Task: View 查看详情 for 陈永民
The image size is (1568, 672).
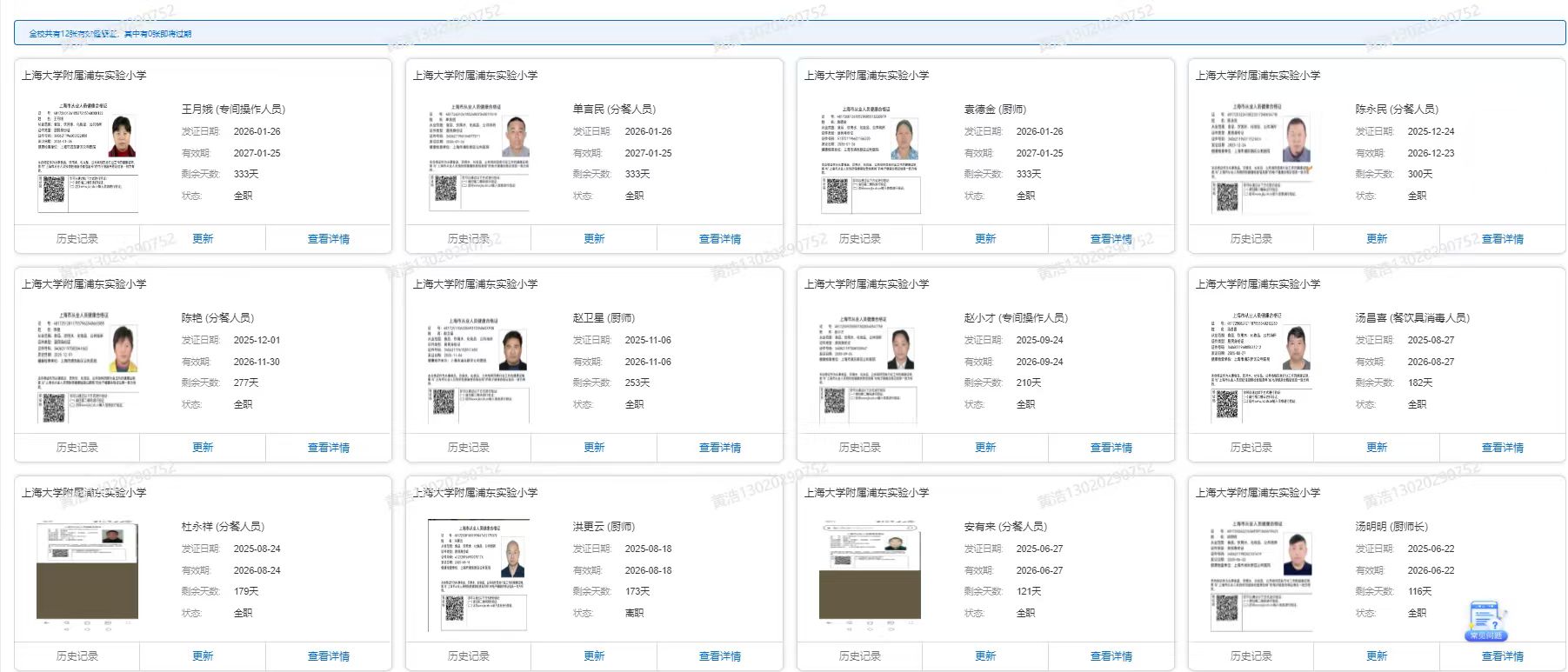Action: [x=1503, y=239]
